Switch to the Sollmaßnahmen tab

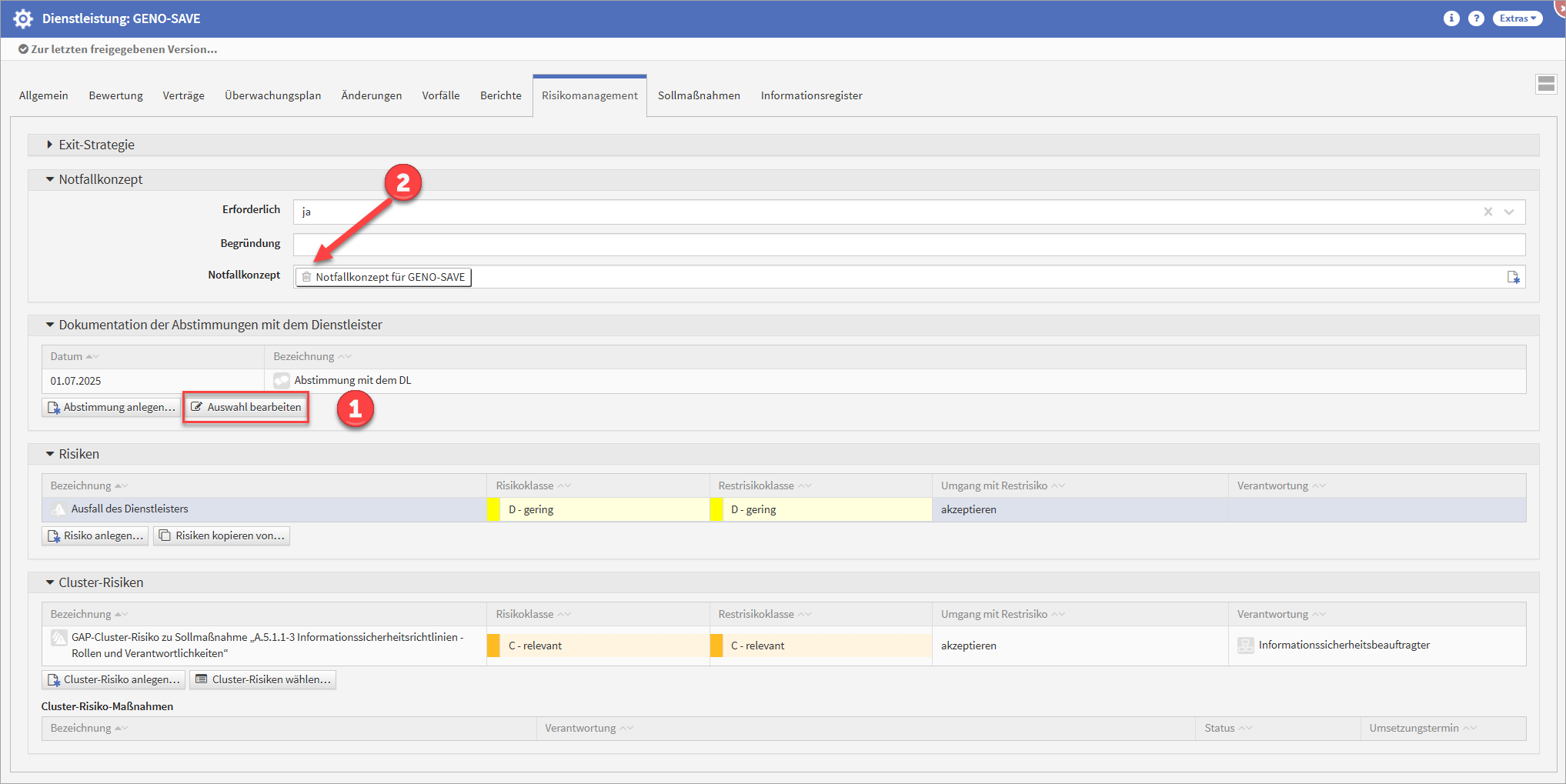pos(699,95)
